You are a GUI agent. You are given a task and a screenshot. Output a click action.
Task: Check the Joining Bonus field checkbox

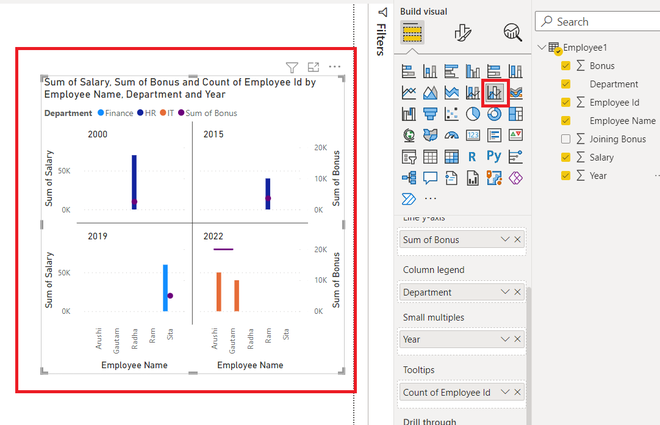(566, 139)
